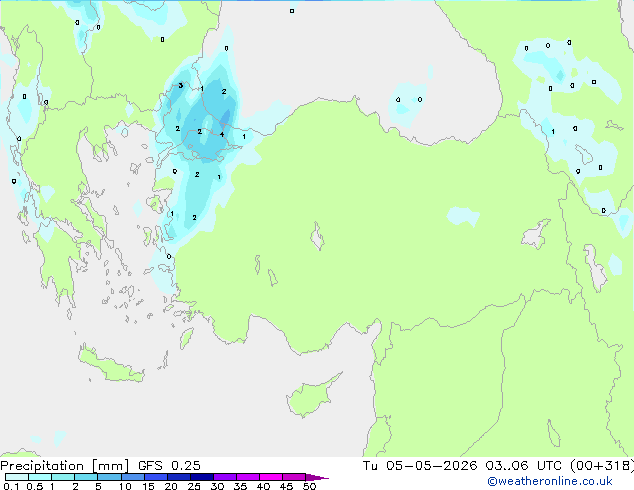Click the above-50 arrow tip of legend
The image size is (634, 490).
click(x=317, y=477)
